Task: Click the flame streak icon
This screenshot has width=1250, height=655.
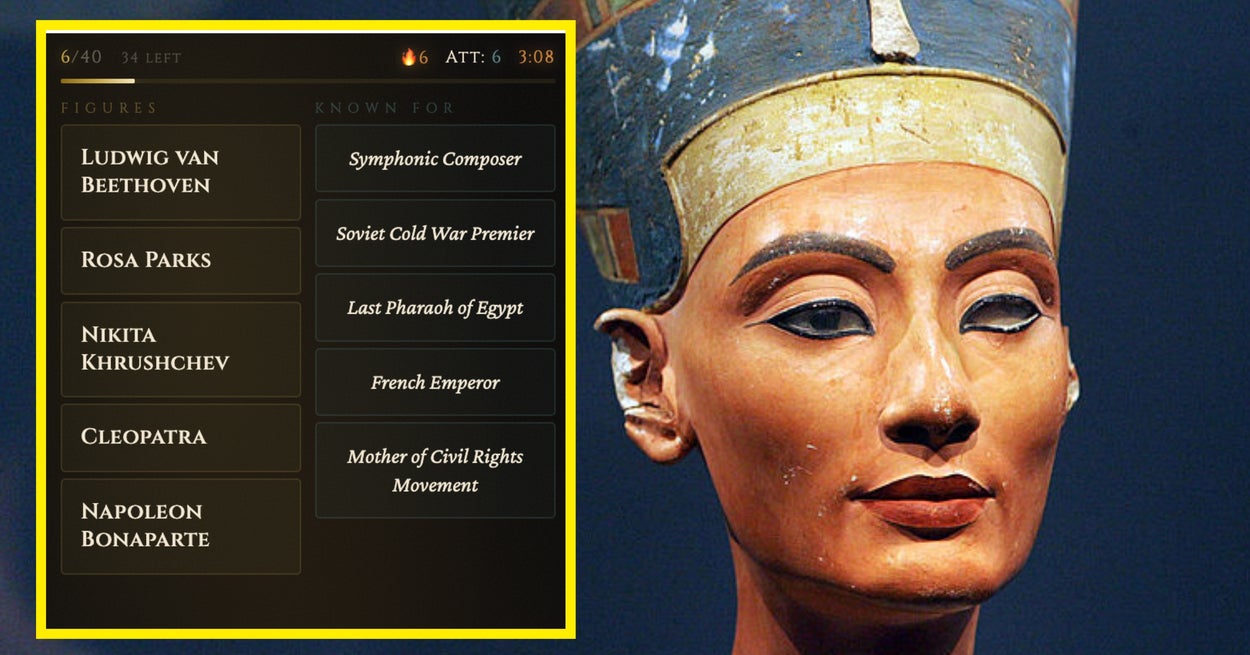Action: click(408, 57)
